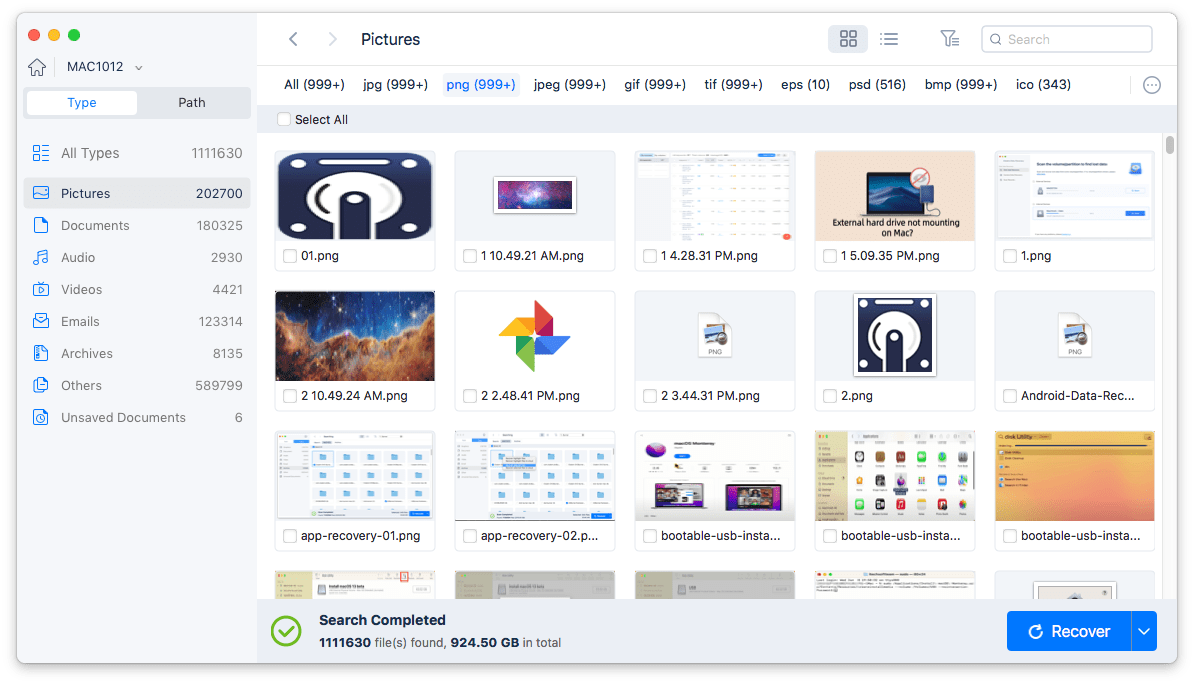Show more file types via ellipsis button
Screen dimensions: 1194x684
1151,85
